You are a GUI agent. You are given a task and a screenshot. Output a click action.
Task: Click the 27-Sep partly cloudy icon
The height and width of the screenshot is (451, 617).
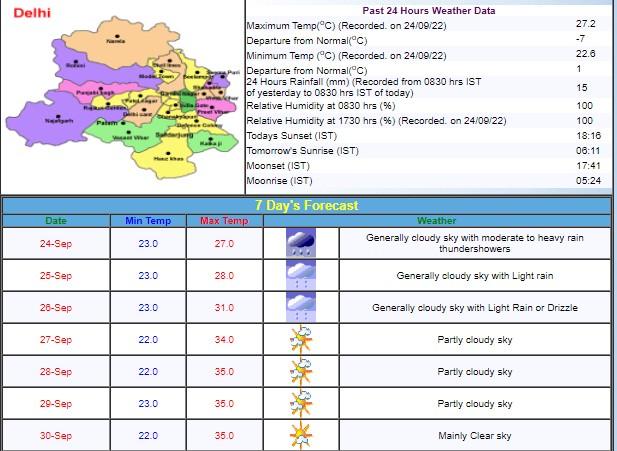click(298, 339)
